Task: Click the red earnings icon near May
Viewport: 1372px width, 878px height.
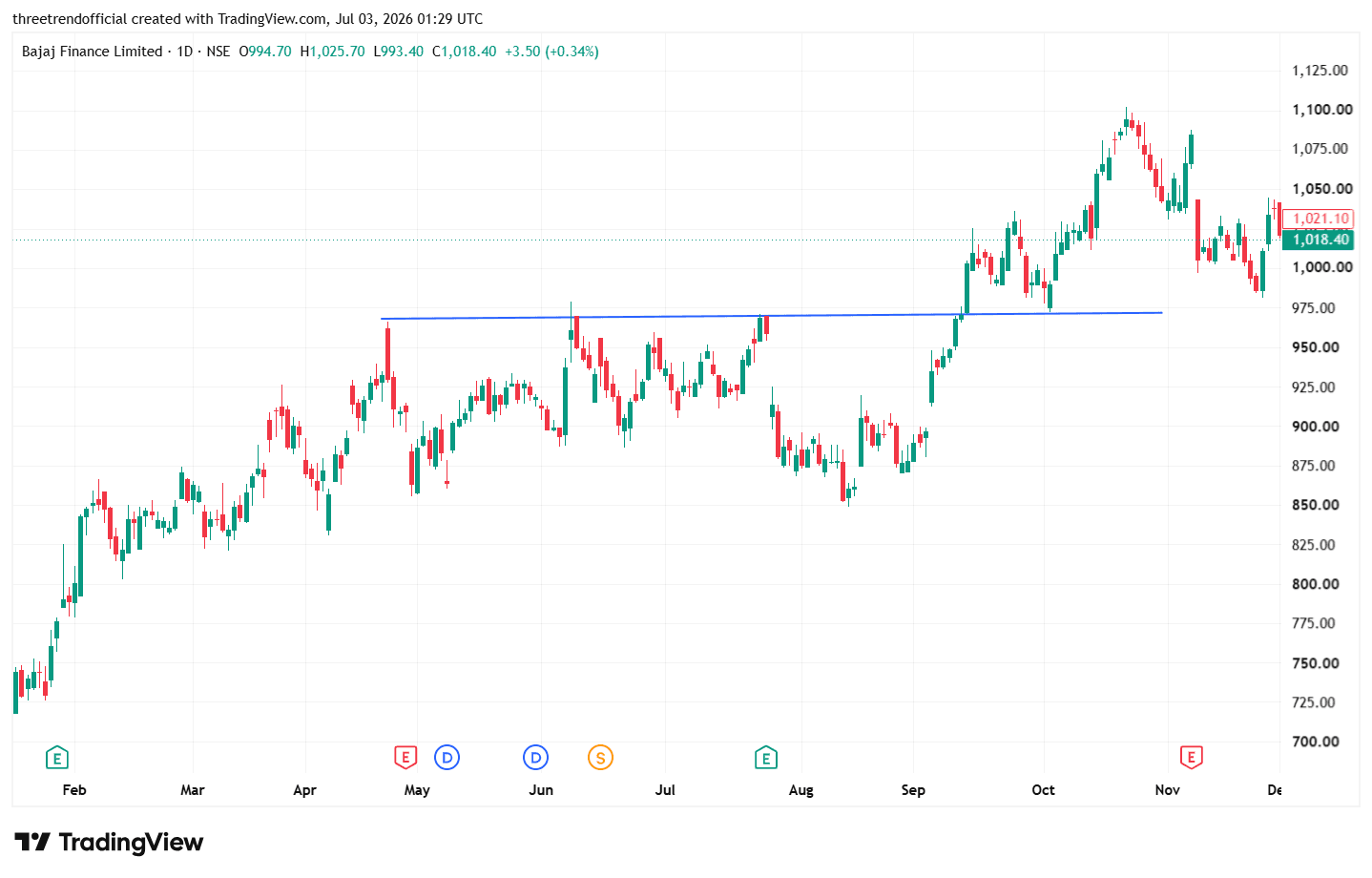Action: point(405,758)
